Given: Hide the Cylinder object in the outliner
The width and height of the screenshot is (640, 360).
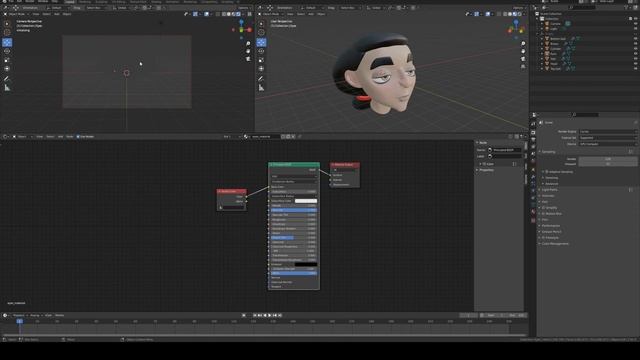Looking at the screenshot, I should click(x=635, y=49).
